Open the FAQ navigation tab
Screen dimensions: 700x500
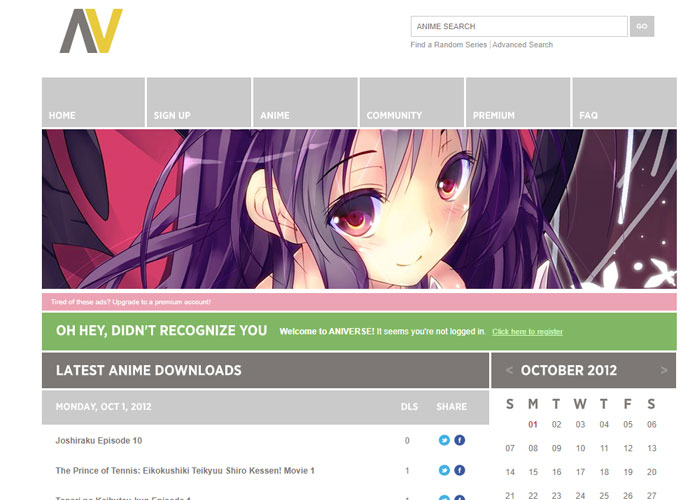625,102
